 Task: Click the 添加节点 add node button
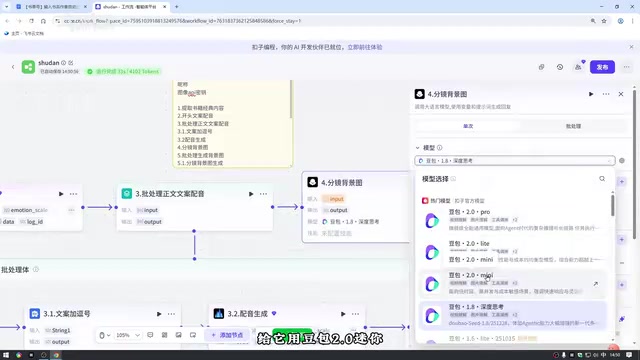[227, 335]
